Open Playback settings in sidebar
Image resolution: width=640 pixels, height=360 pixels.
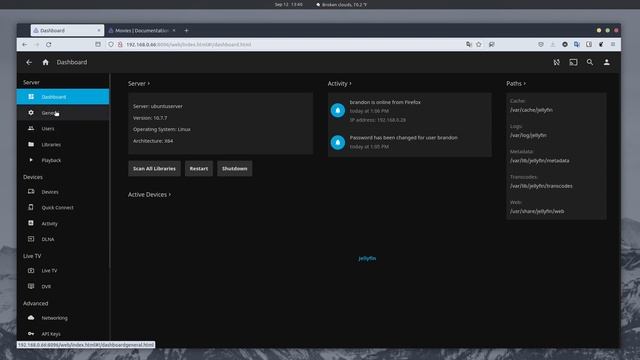point(63,160)
